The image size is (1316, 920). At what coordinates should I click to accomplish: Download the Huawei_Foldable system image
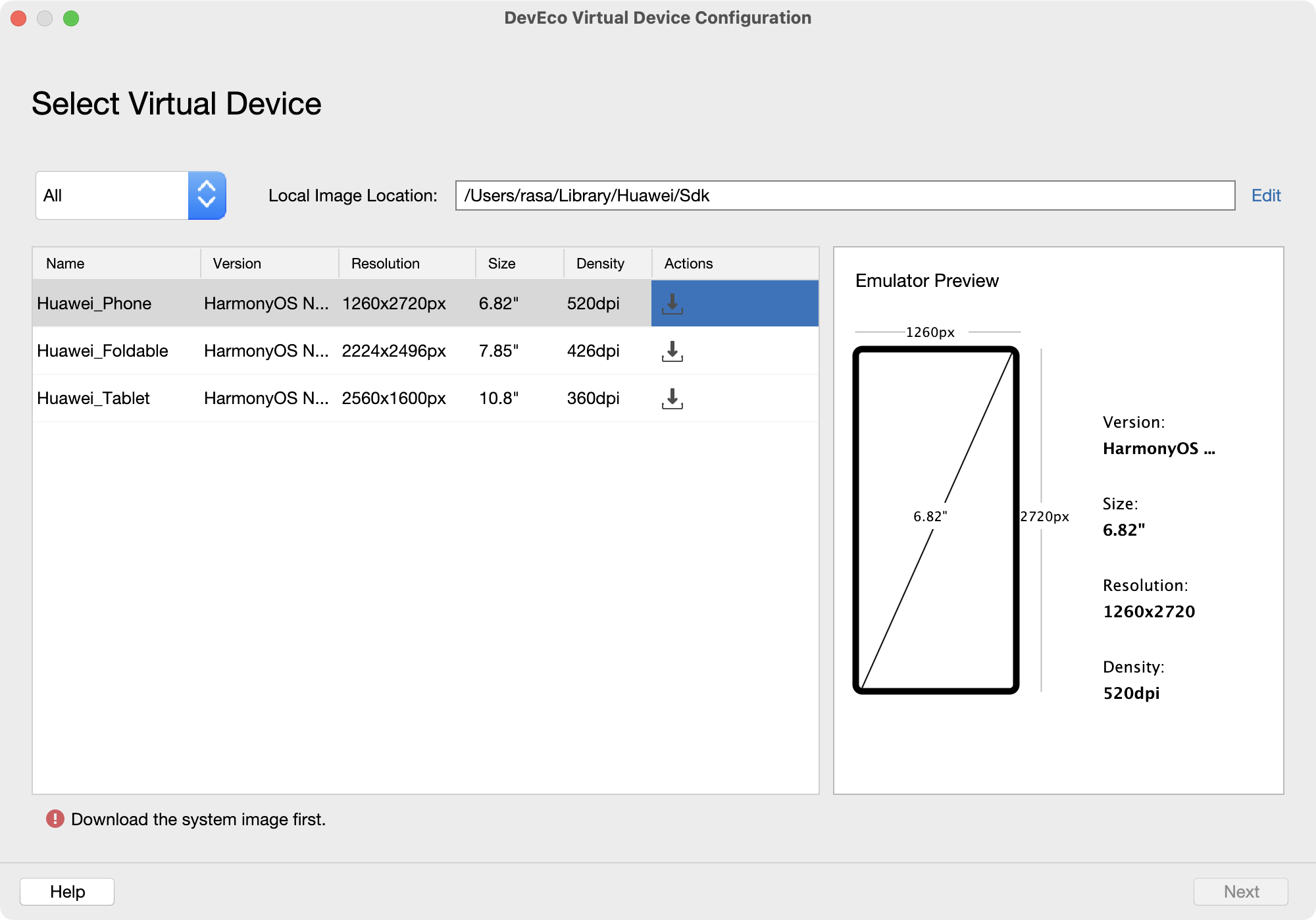[672, 351]
